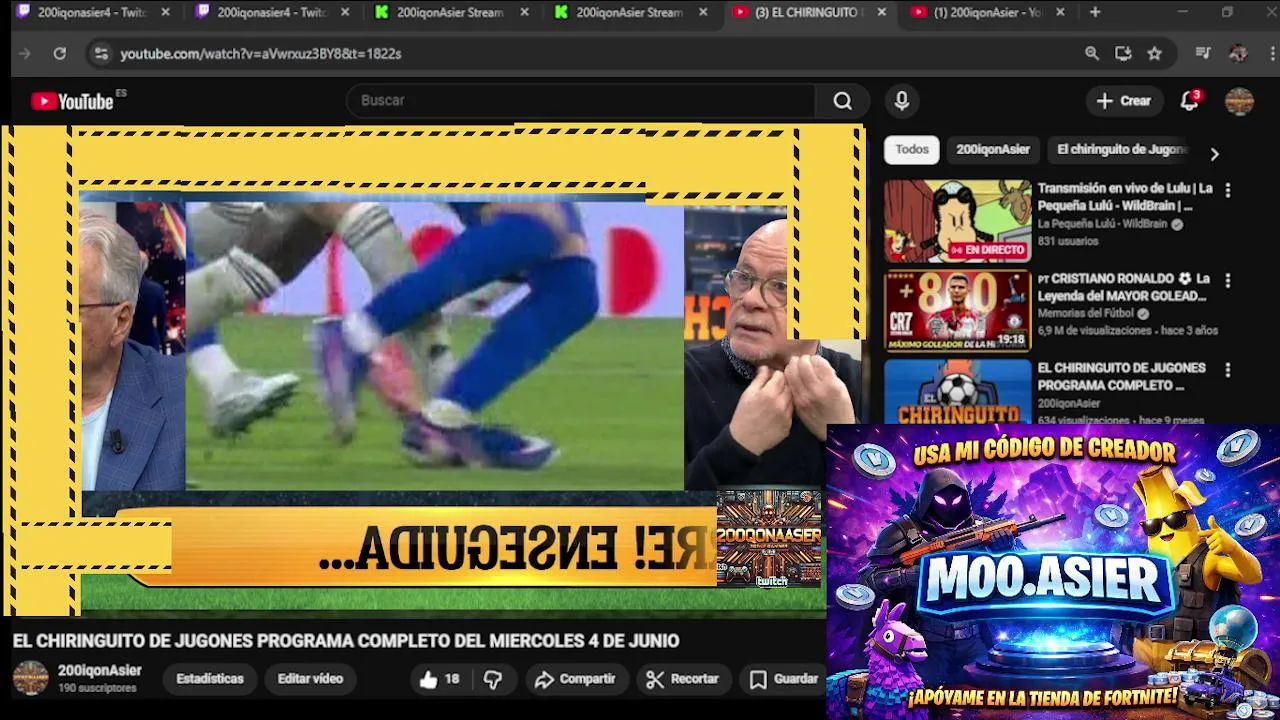Bookmark this page with star icon
This screenshot has width=1280, height=720.
(x=1154, y=53)
